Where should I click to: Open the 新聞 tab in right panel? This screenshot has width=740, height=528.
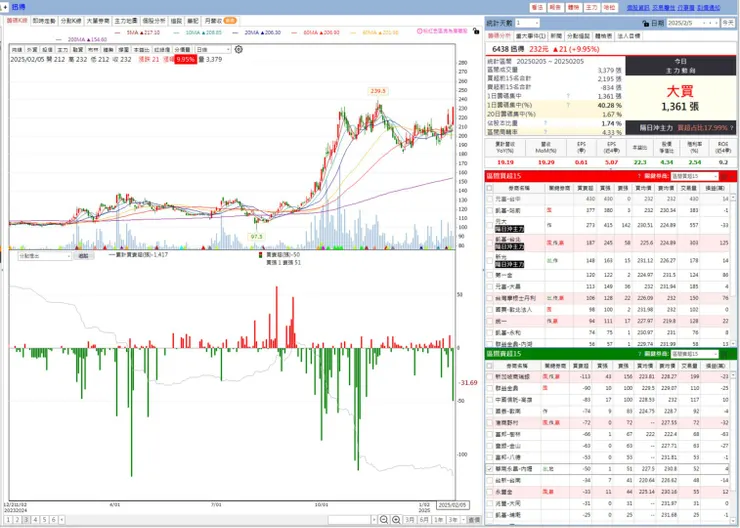(556, 36)
